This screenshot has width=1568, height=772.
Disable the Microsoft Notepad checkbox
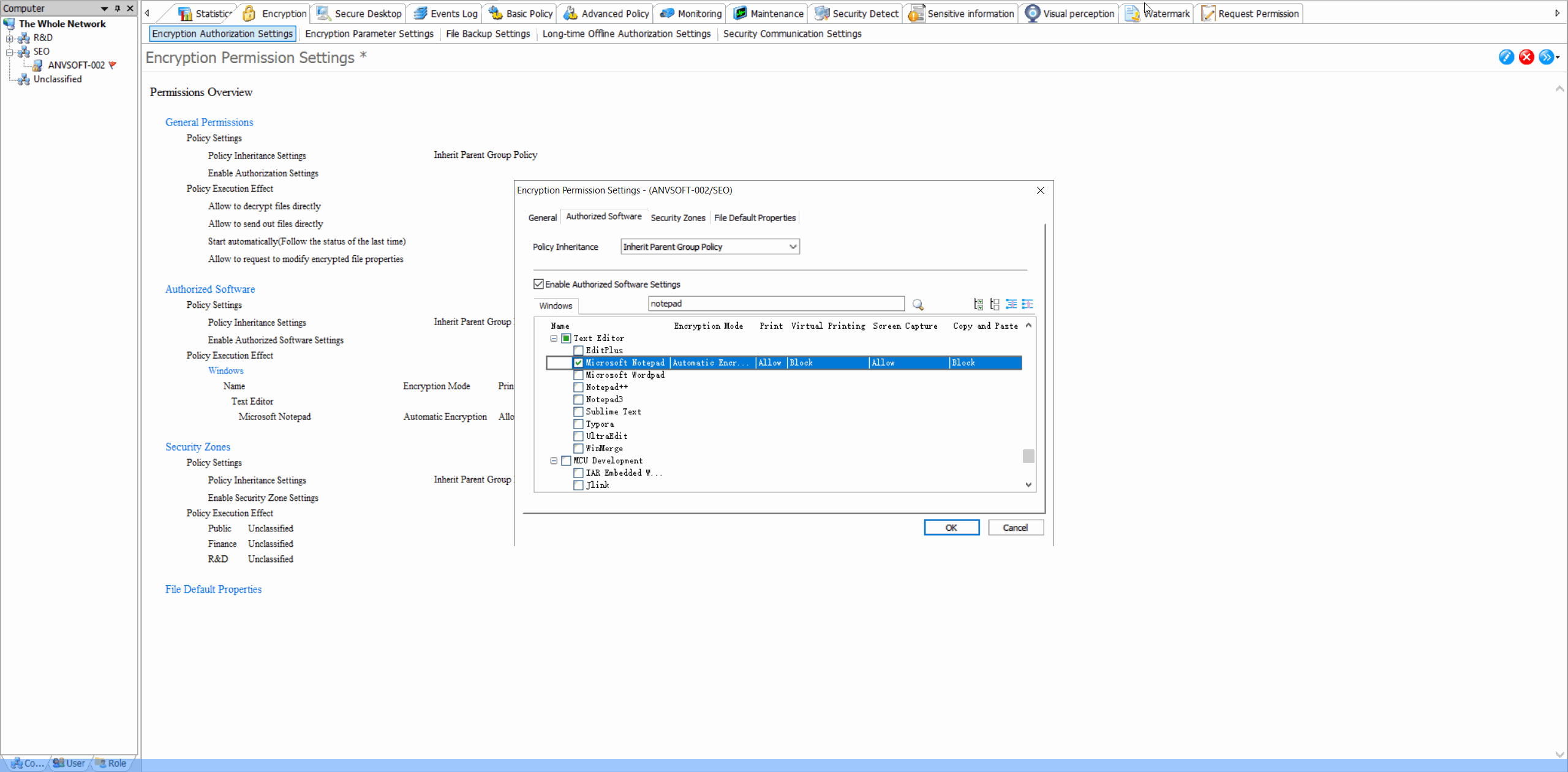click(x=578, y=362)
